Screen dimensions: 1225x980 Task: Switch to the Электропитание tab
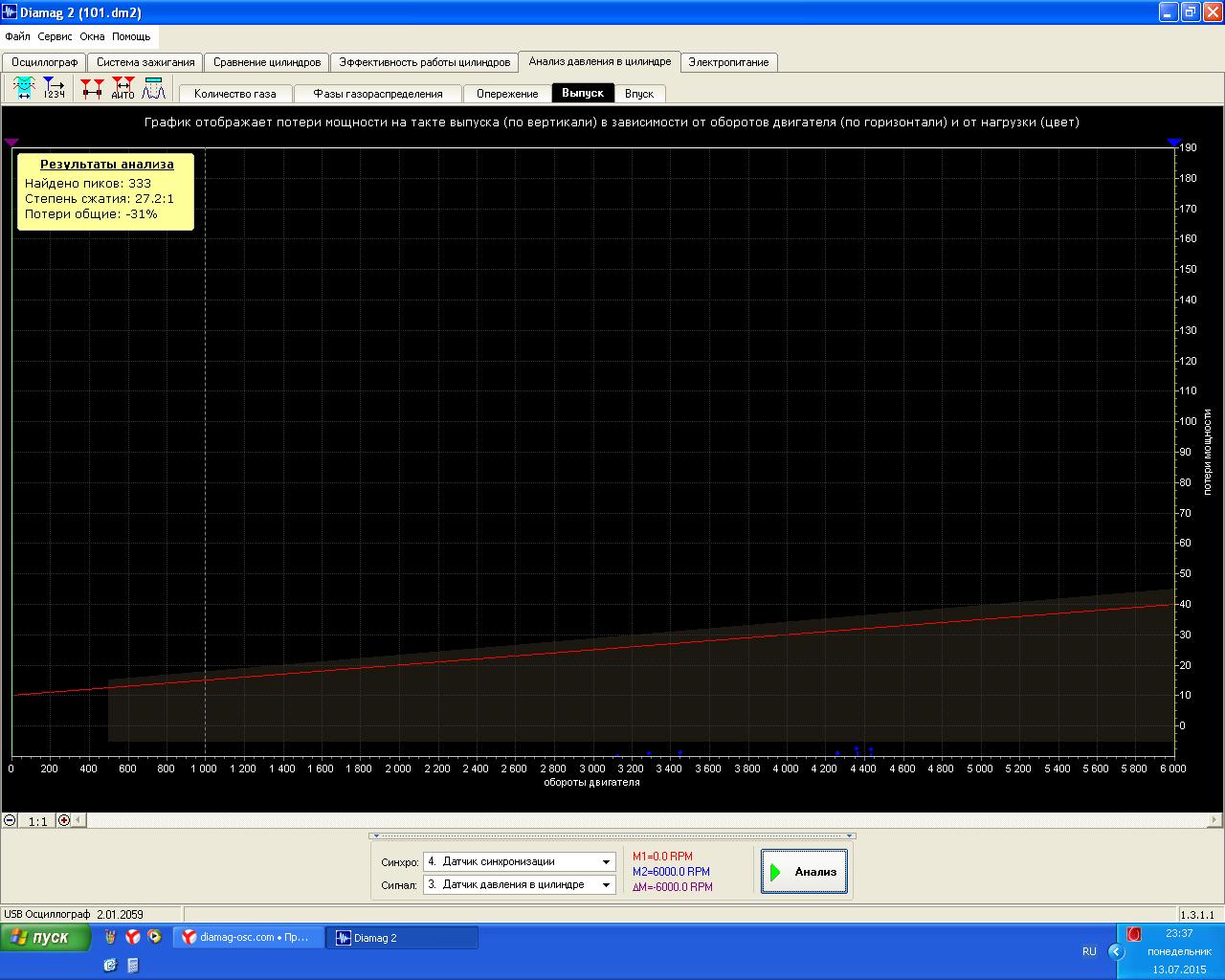pos(728,62)
